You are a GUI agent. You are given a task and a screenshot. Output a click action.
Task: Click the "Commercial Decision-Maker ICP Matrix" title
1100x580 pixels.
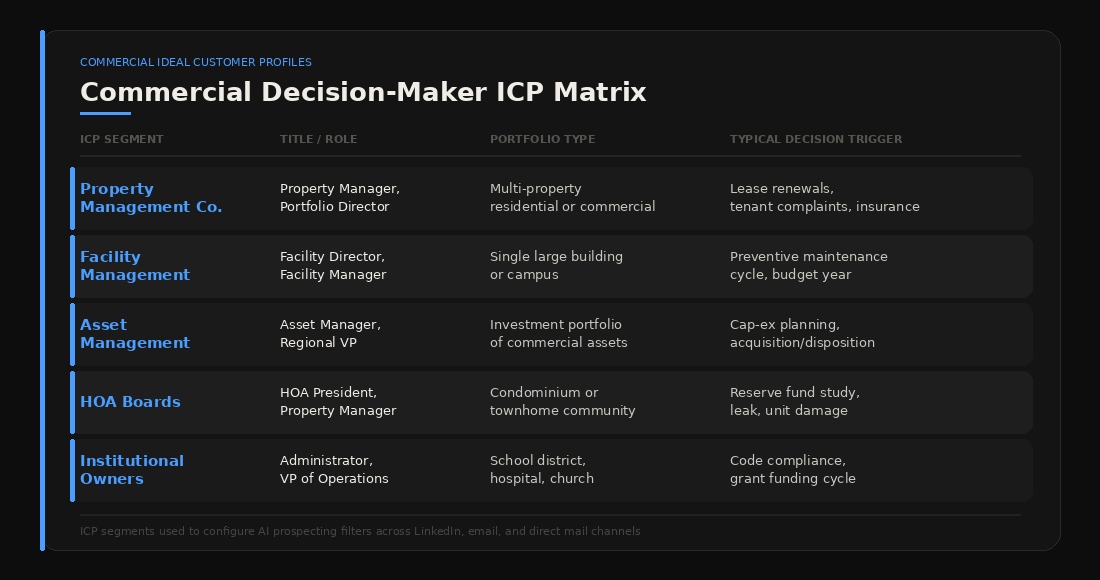point(363,93)
